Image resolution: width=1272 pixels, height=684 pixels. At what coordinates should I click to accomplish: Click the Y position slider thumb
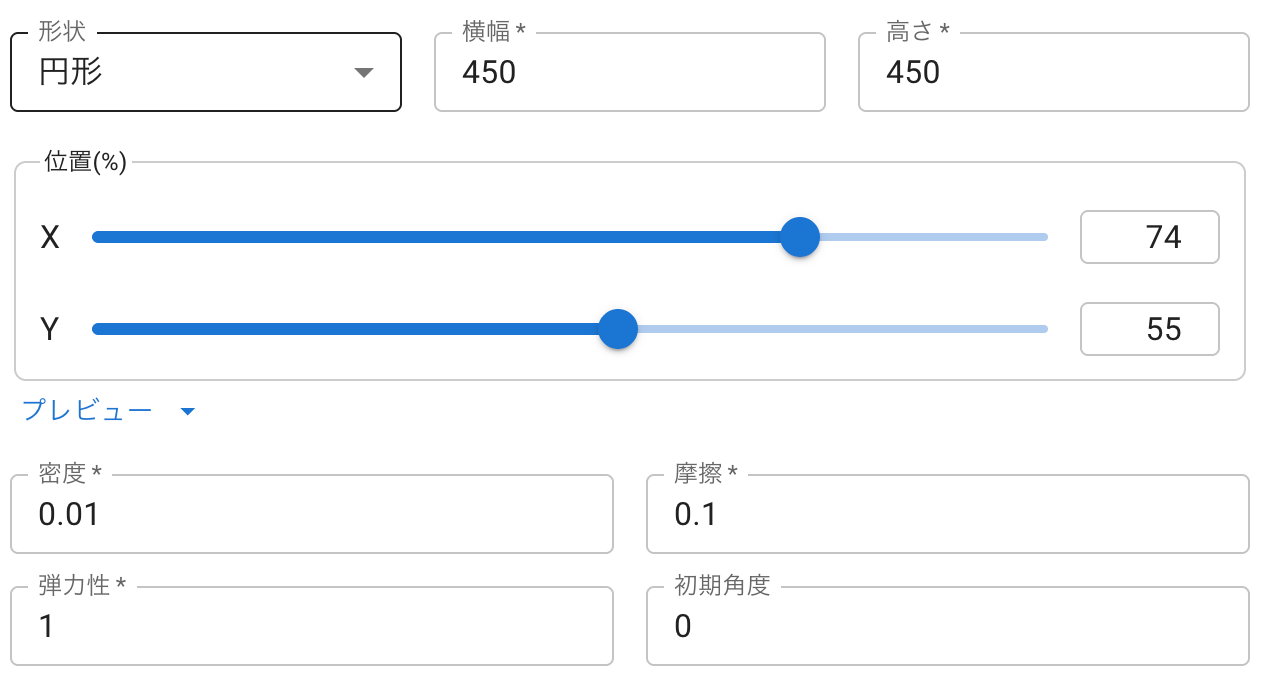[618, 329]
